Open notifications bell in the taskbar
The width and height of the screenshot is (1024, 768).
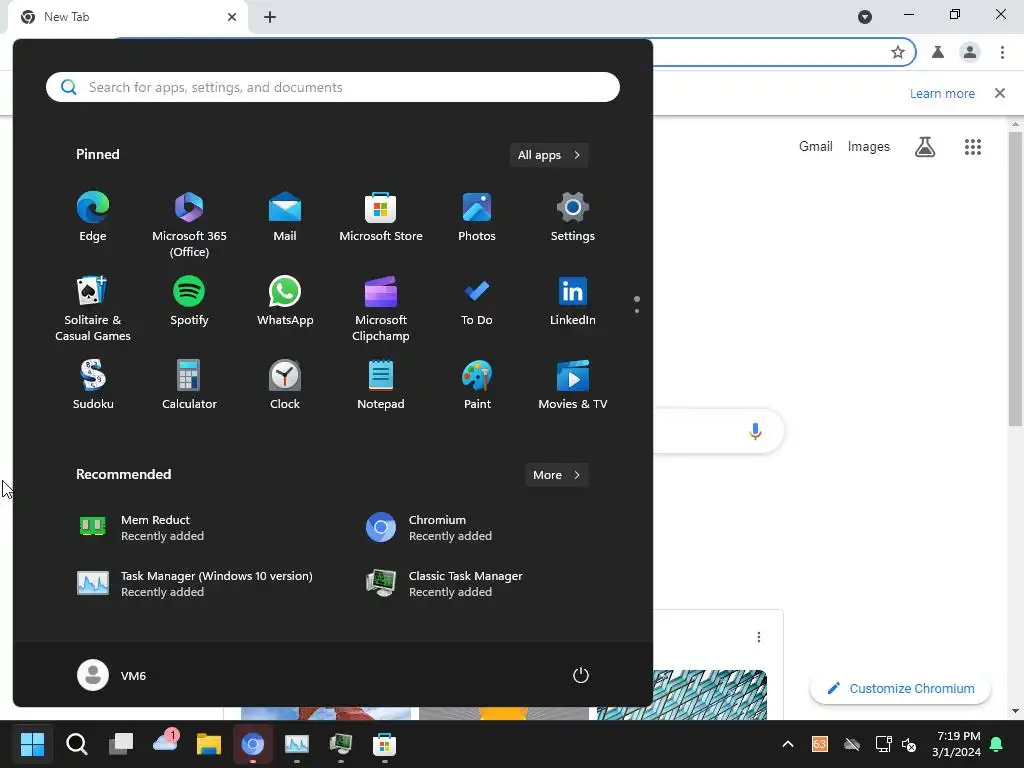[997, 744]
